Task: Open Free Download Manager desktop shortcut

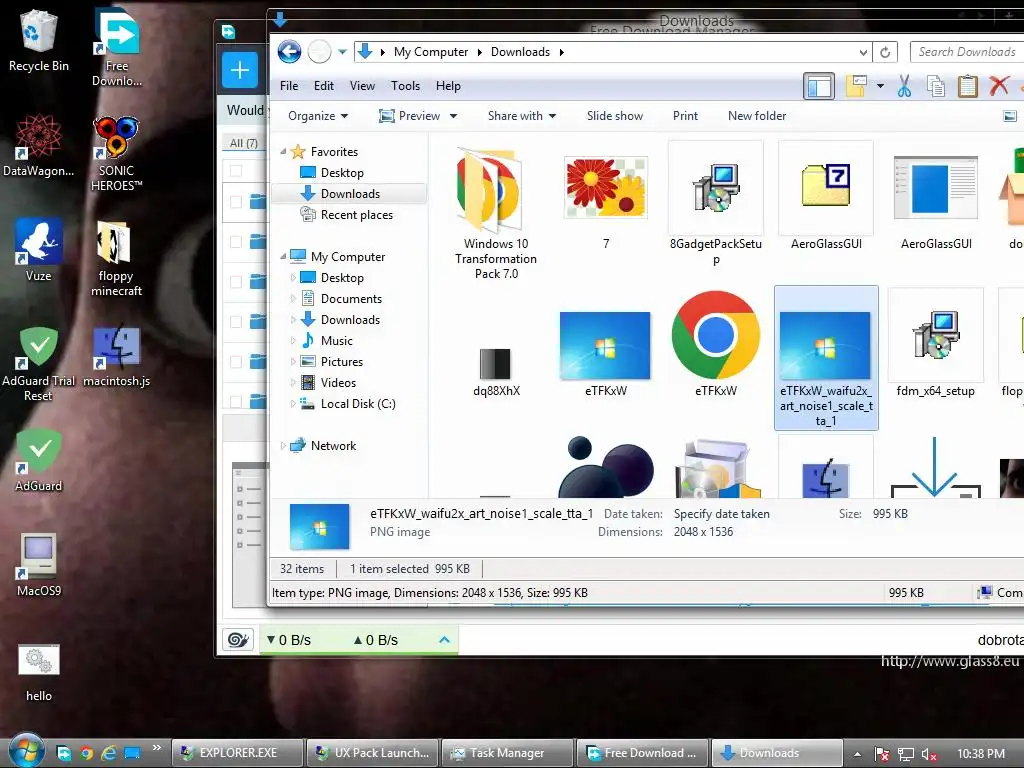Action: click(x=117, y=47)
